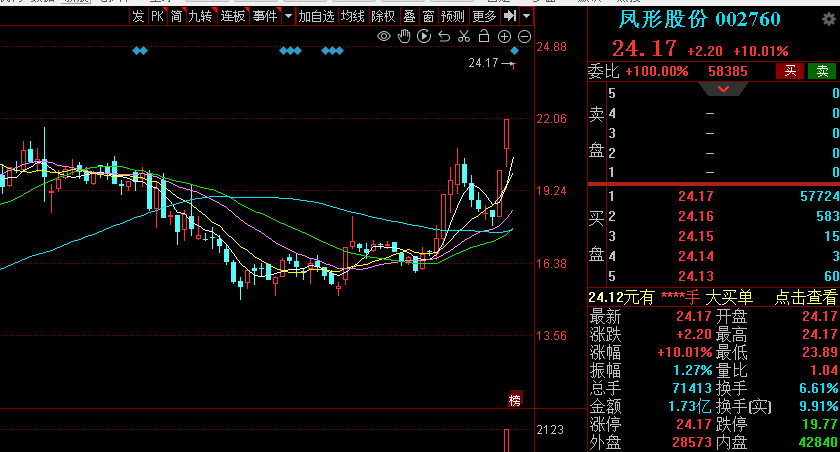Click the 窗 window button
Image resolution: width=840 pixels, height=452 pixels.
click(x=428, y=16)
